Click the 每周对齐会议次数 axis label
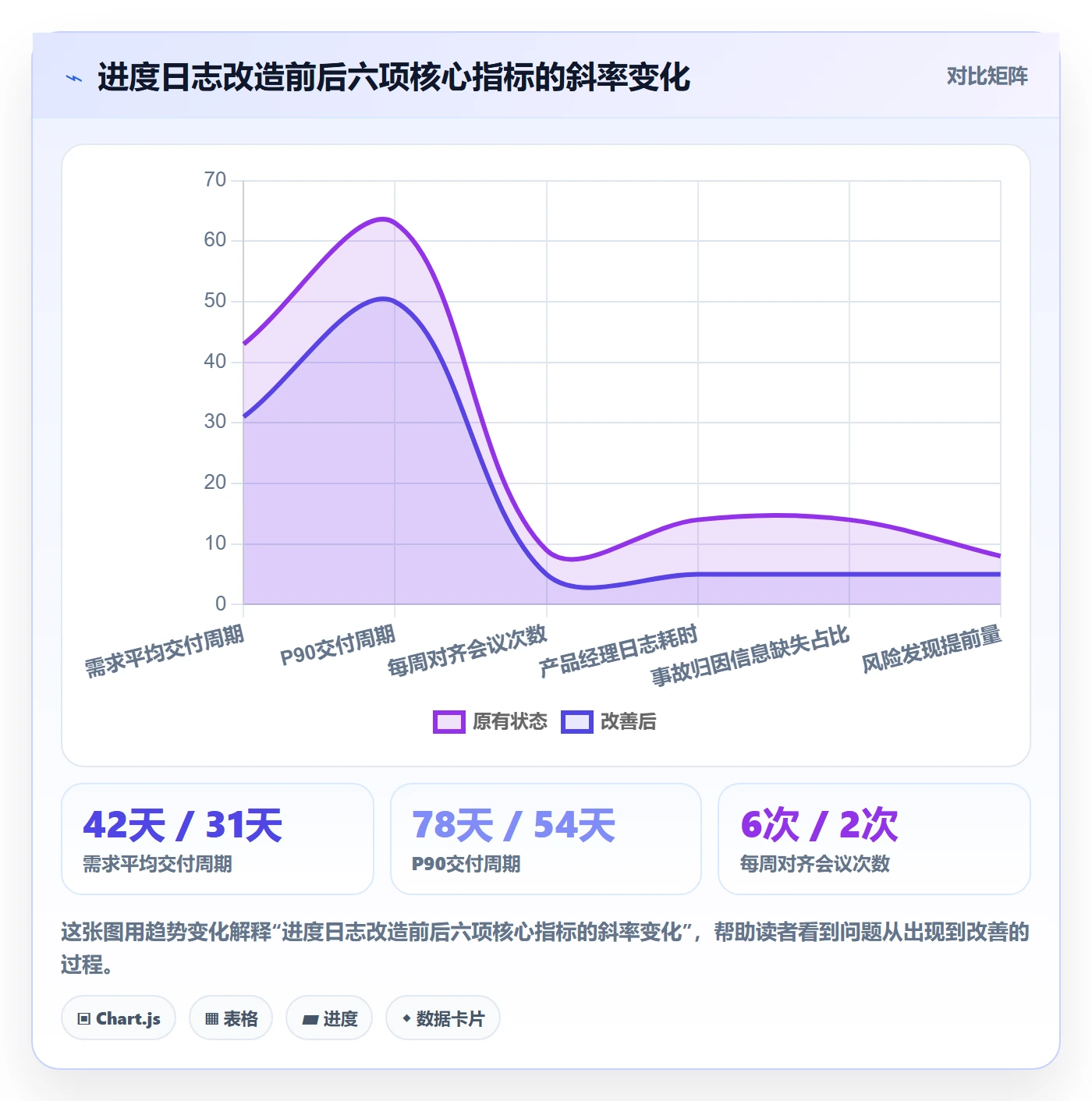Screen dimensions: 1092x1101 (x=468, y=650)
